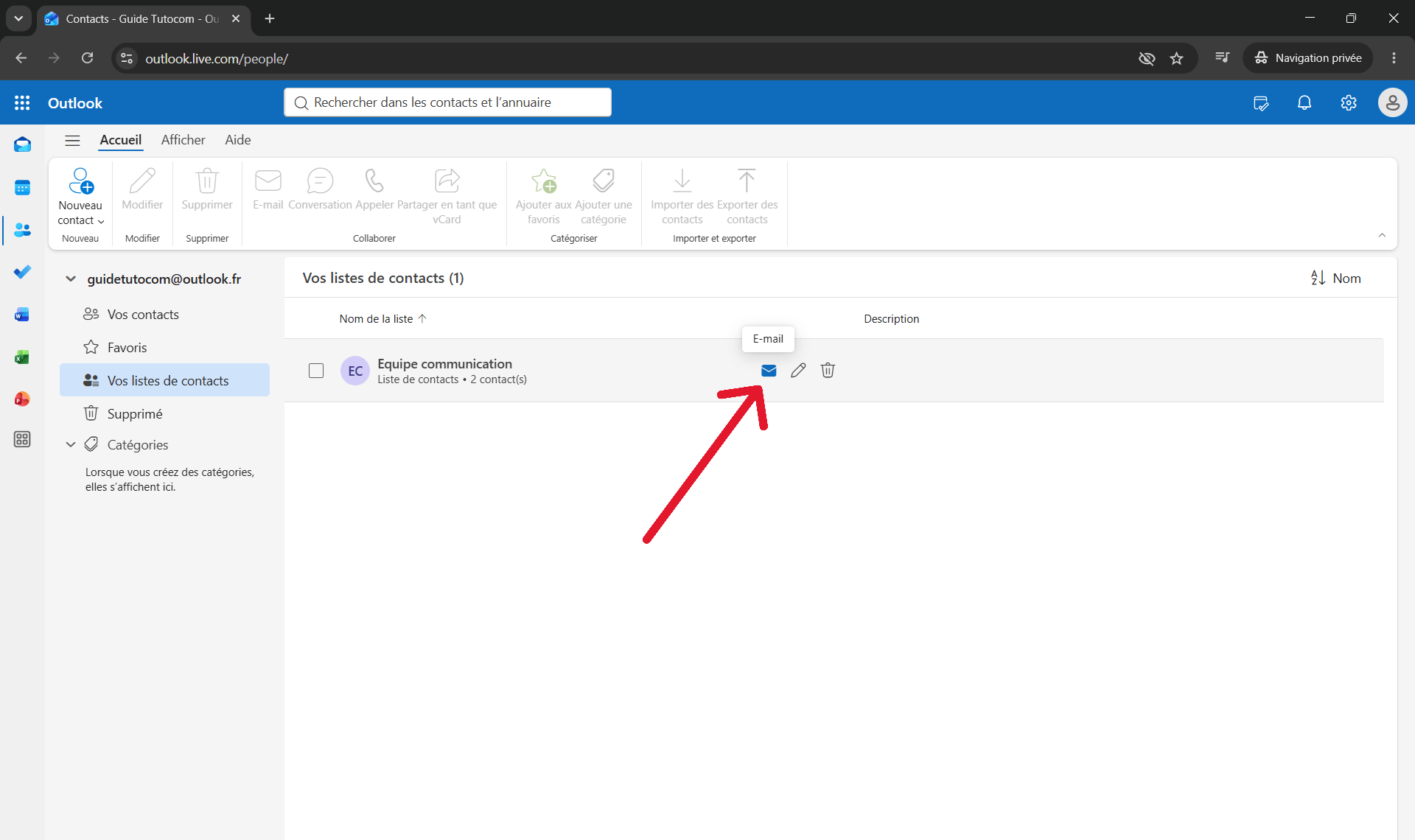Select the Equipe communication checkbox
The image size is (1415, 840).
point(316,371)
